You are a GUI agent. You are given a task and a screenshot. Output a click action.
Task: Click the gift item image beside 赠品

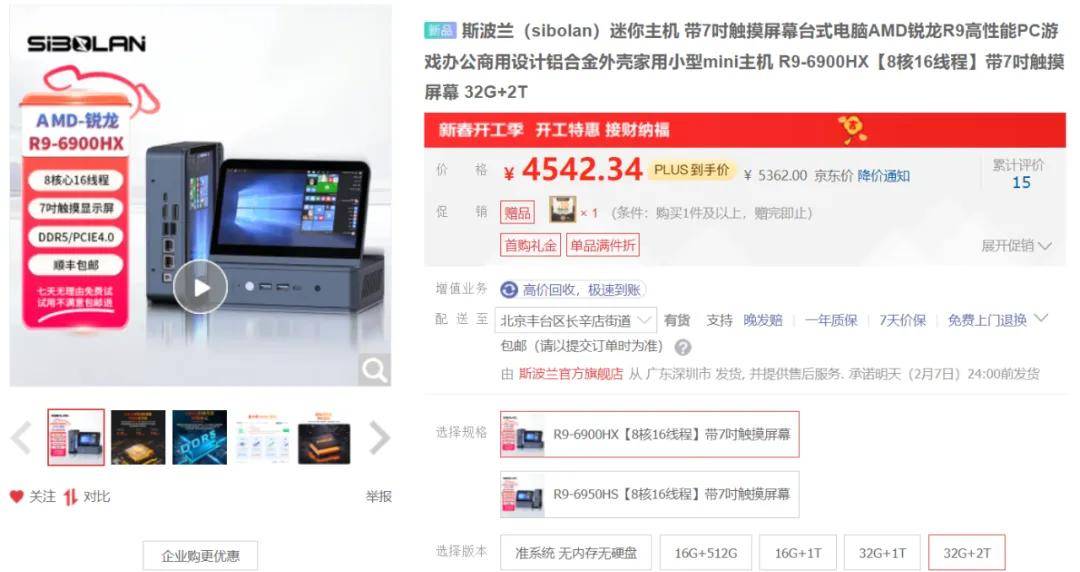563,210
